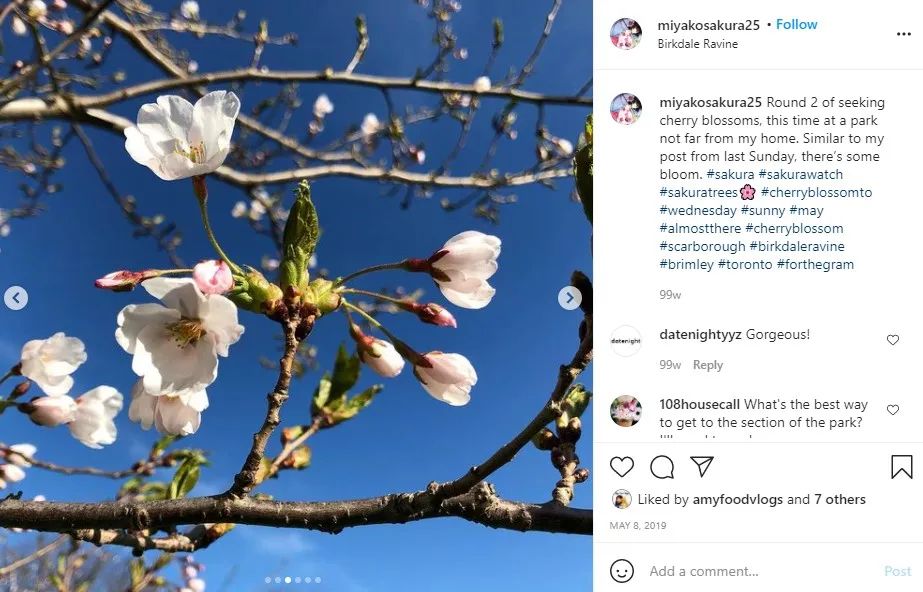Open the Birkdale Ravine location link
923x592 pixels.
click(x=698, y=44)
